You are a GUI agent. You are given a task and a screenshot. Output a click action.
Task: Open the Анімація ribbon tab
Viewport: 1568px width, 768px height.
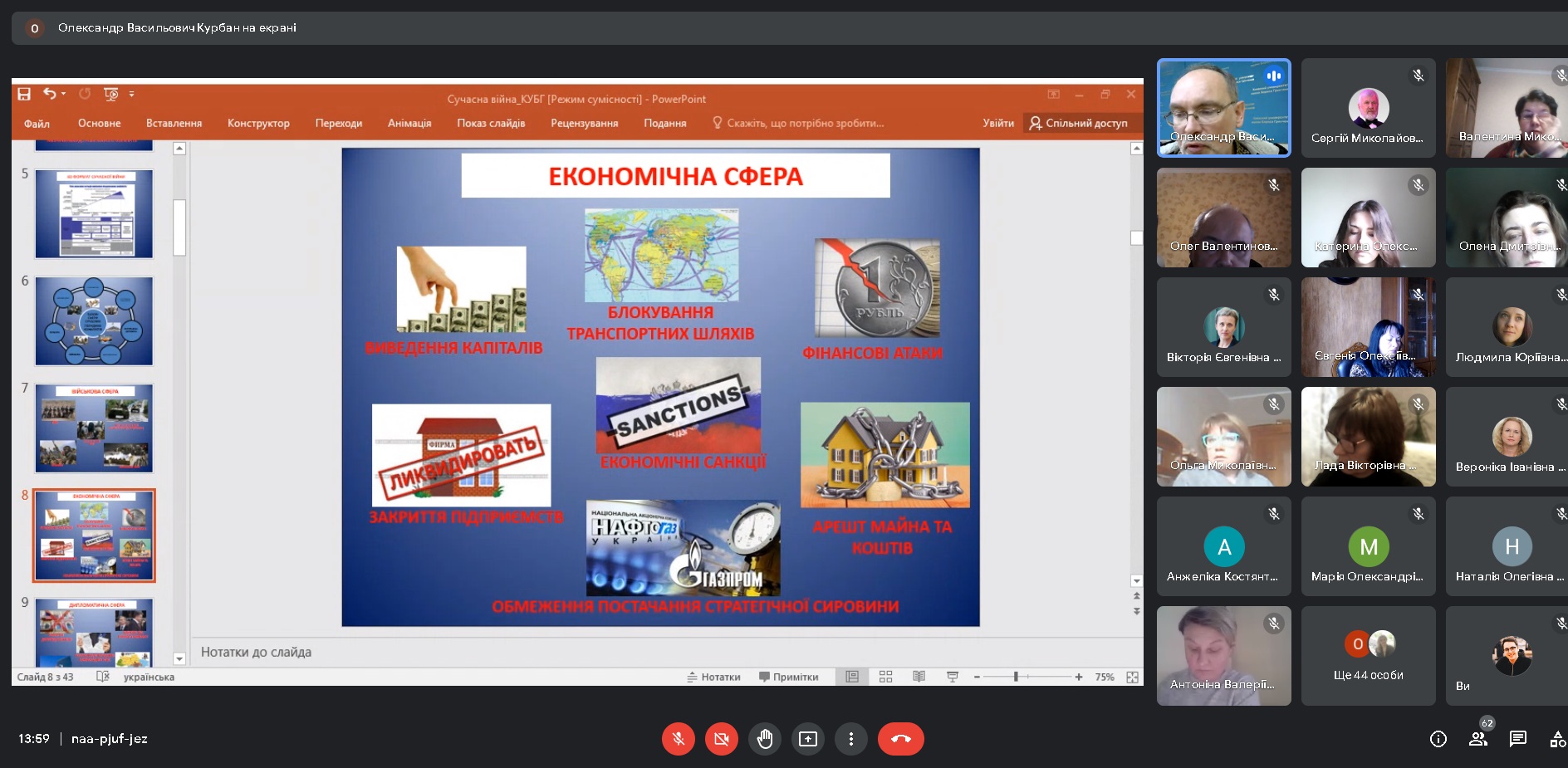[409, 123]
